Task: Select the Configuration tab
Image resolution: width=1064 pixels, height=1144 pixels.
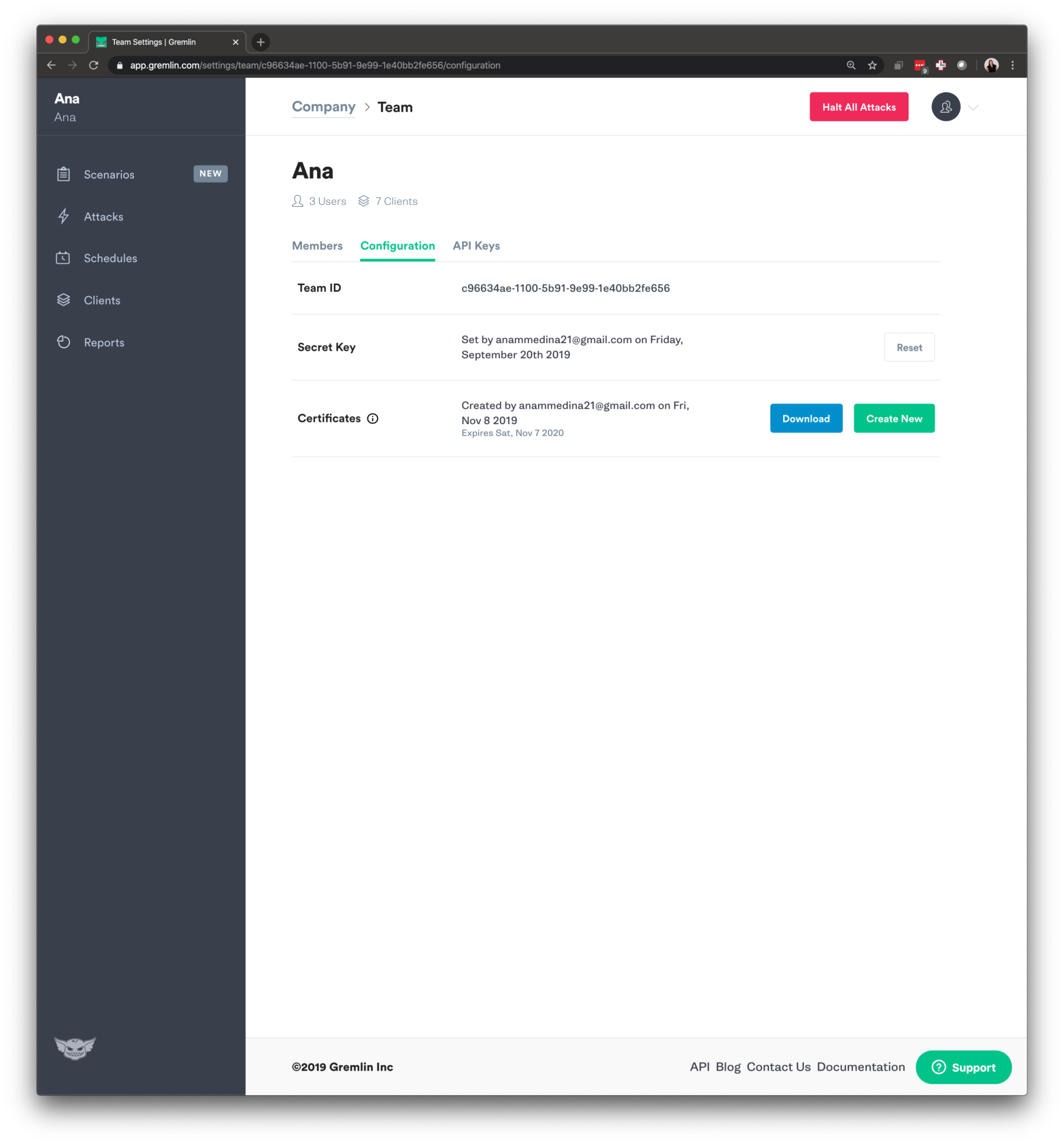Action: (x=397, y=246)
